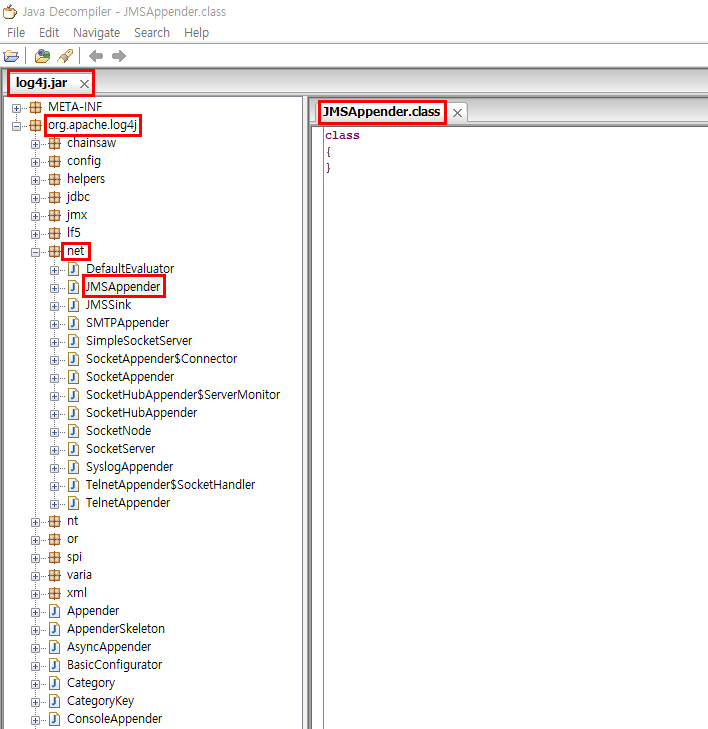Image resolution: width=708 pixels, height=729 pixels.
Task: Click the SyslogAppender class file icon
Action: (x=73, y=467)
